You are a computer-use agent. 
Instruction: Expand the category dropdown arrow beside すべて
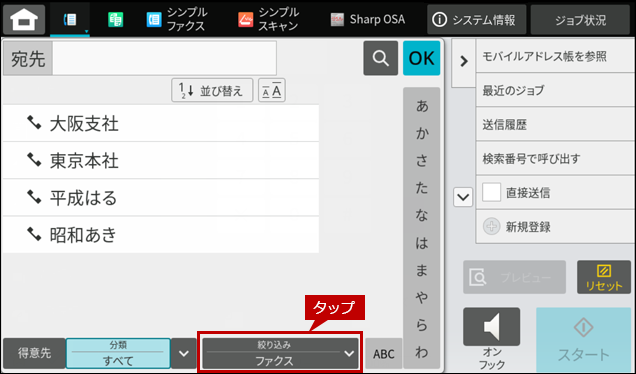[184, 353]
